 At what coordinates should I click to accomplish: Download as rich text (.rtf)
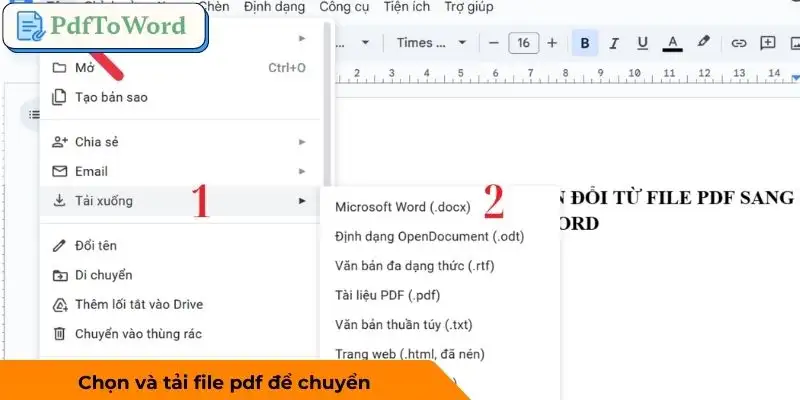click(439, 266)
